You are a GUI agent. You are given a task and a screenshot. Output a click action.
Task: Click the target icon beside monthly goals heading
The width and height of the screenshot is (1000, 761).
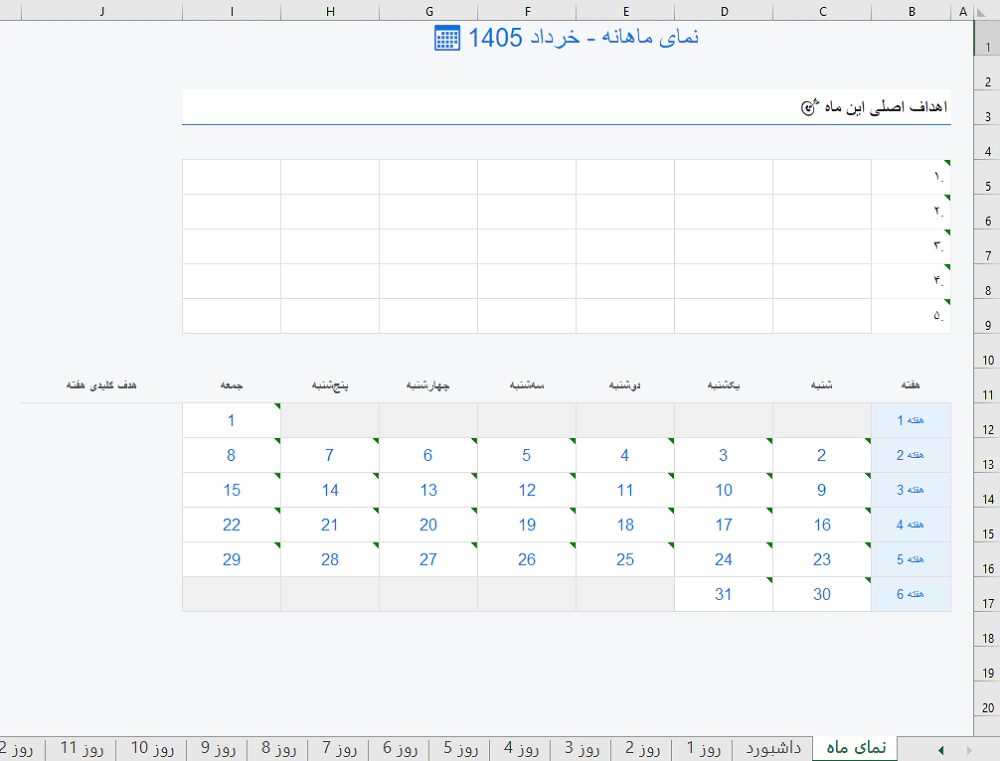(x=809, y=107)
